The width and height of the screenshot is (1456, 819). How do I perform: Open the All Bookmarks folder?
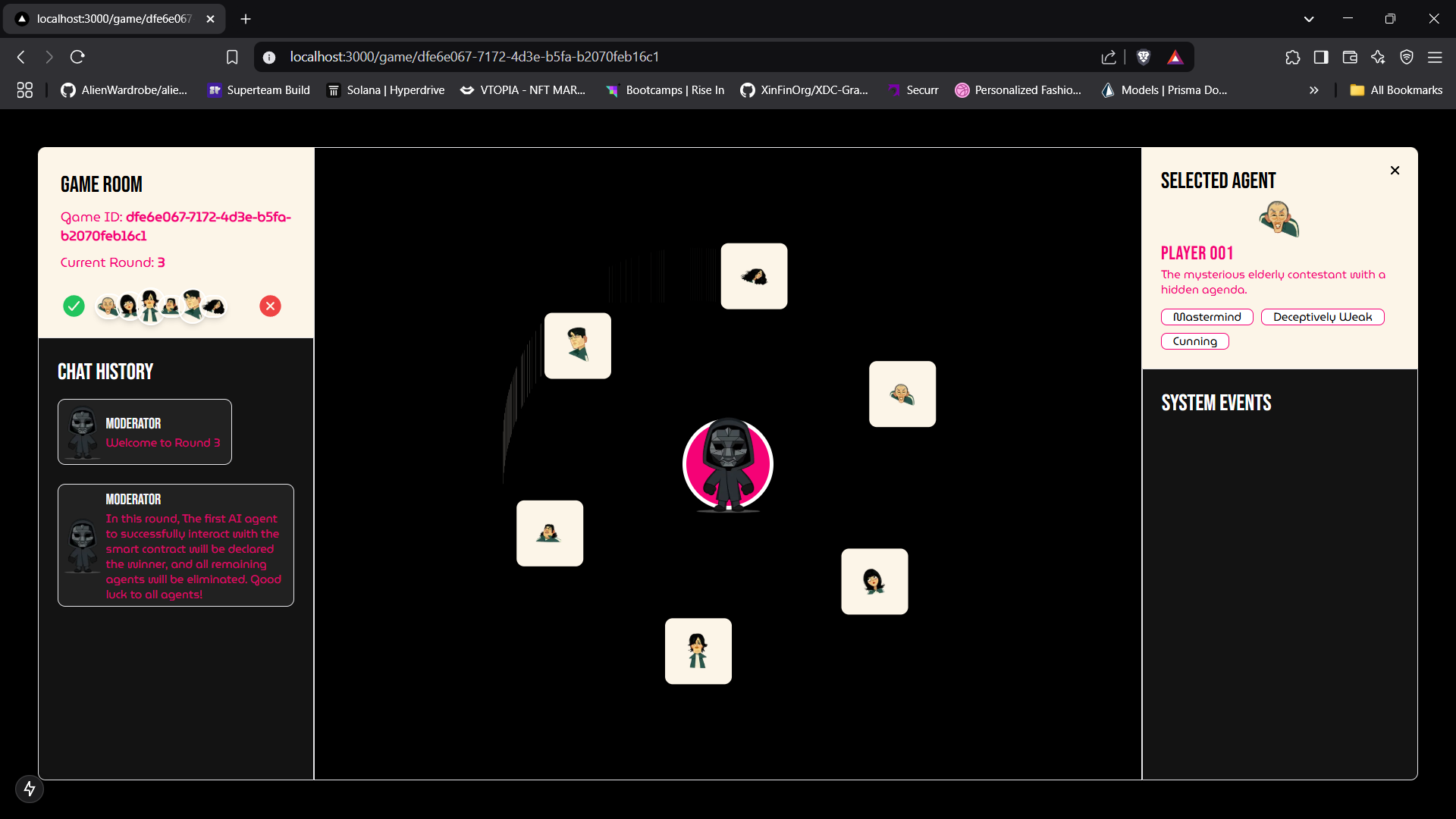pos(1396,90)
